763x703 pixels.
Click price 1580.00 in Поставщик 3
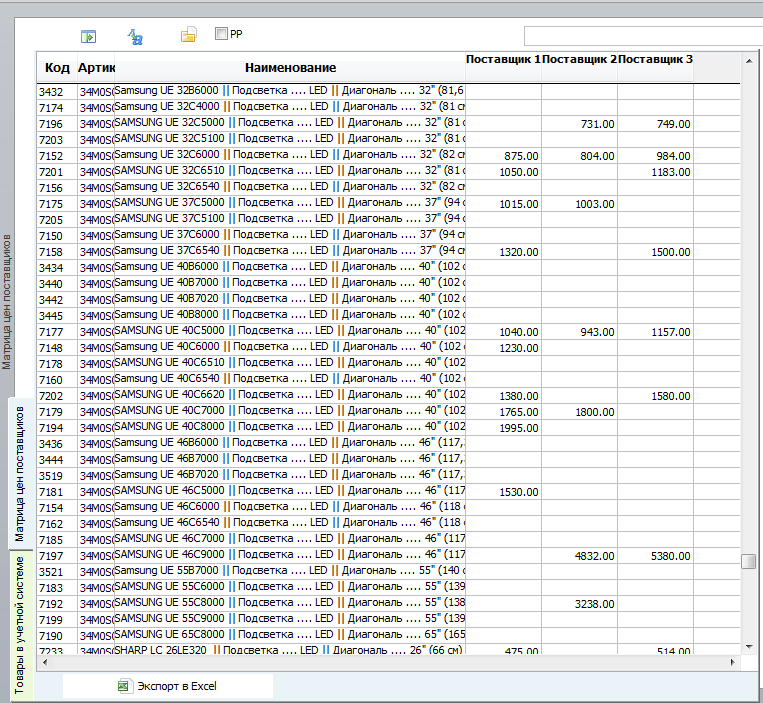coord(671,396)
